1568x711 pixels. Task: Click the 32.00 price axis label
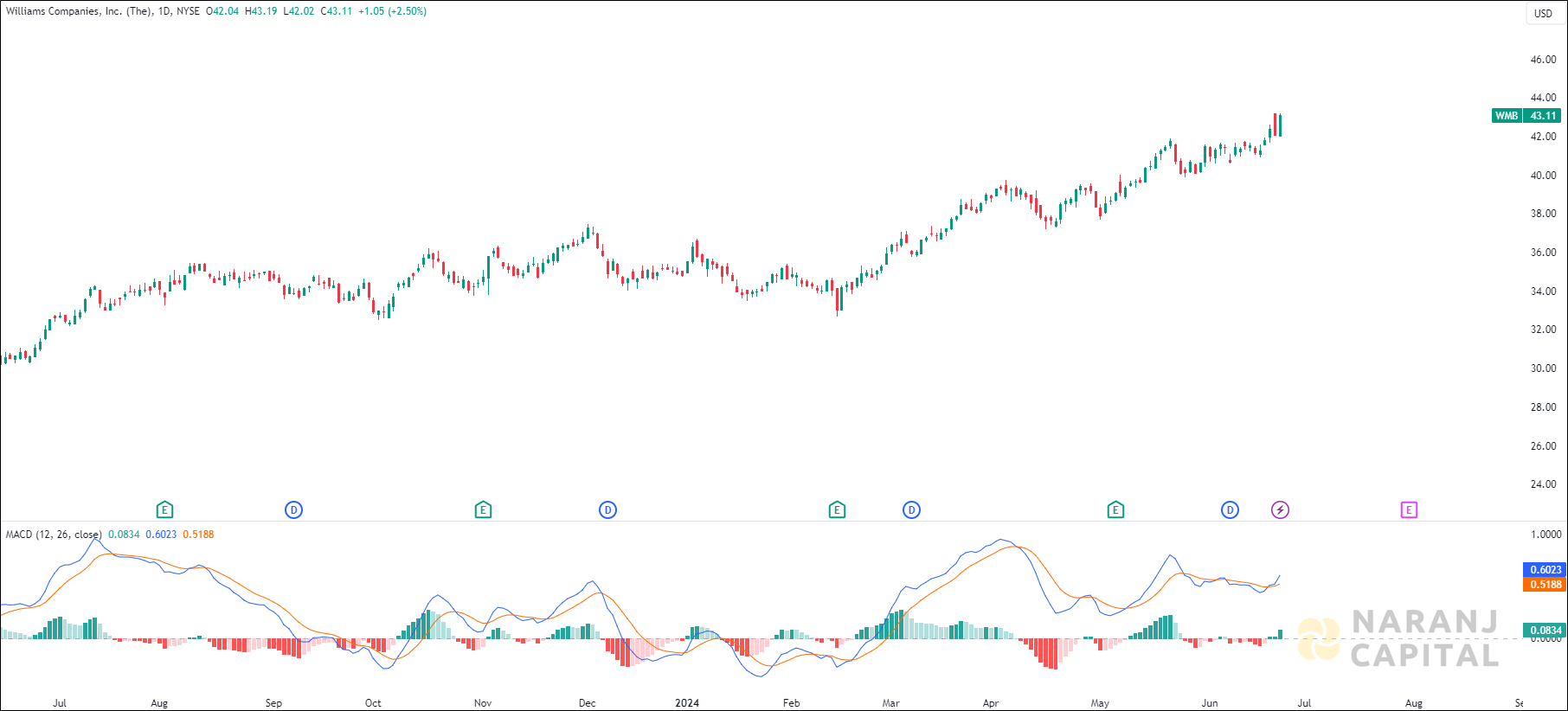1543,330
